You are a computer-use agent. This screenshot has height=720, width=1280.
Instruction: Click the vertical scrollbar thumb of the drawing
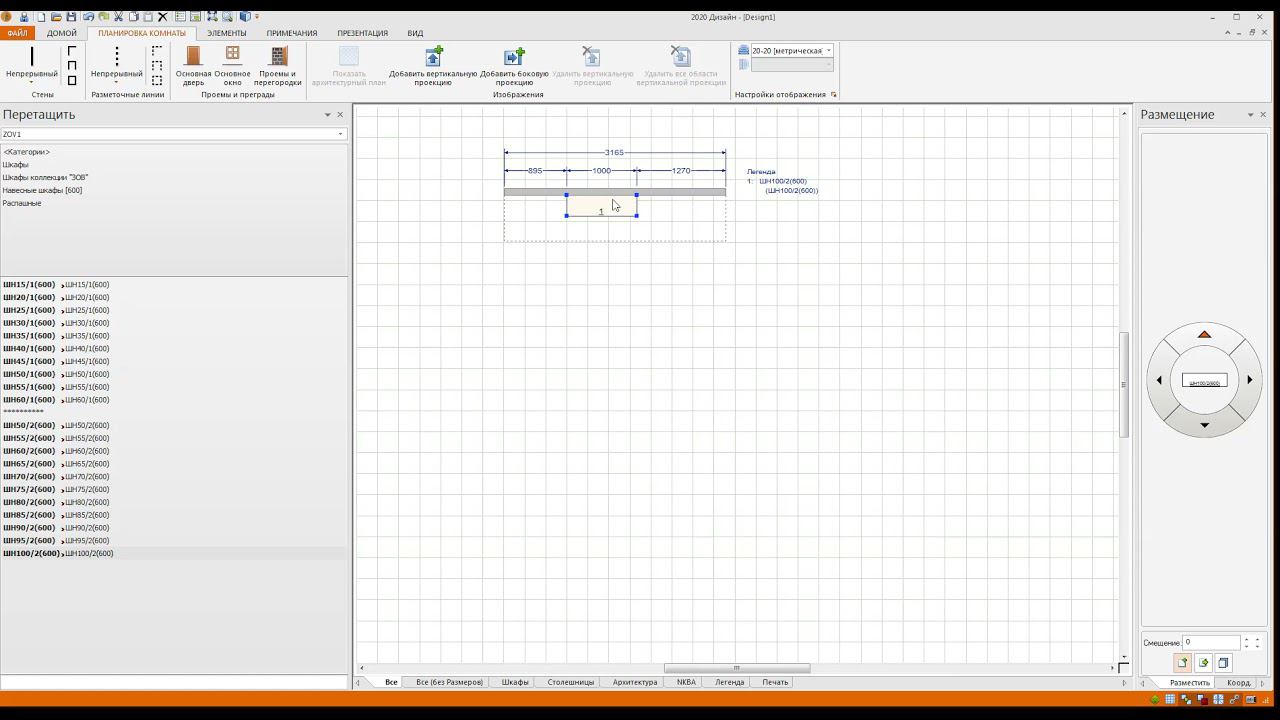(x=1123, y=384)
